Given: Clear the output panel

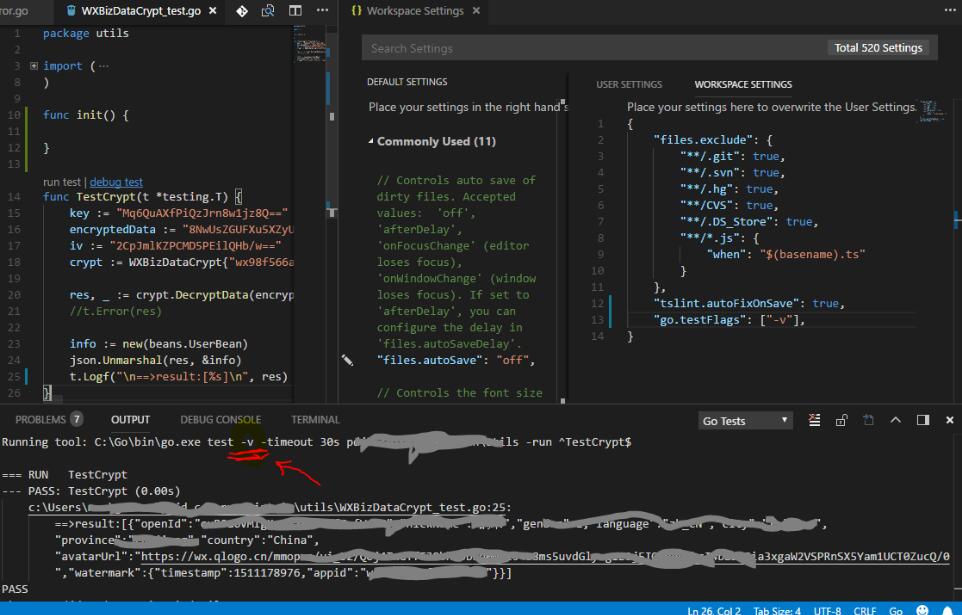Looking at the screenshot, I should (814, 420).
